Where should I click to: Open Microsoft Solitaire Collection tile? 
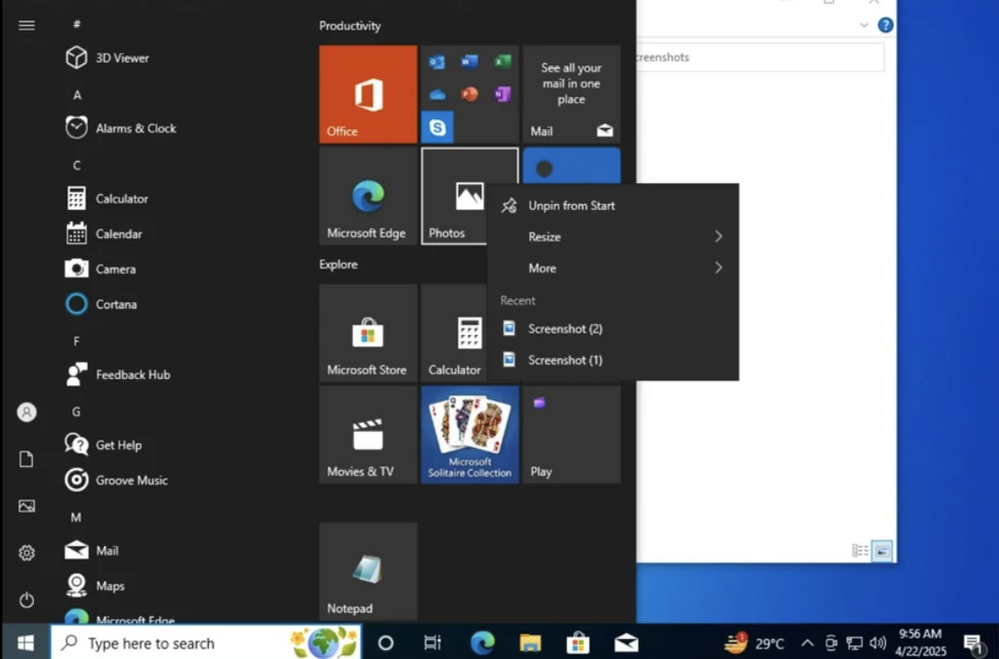point(469,435)
